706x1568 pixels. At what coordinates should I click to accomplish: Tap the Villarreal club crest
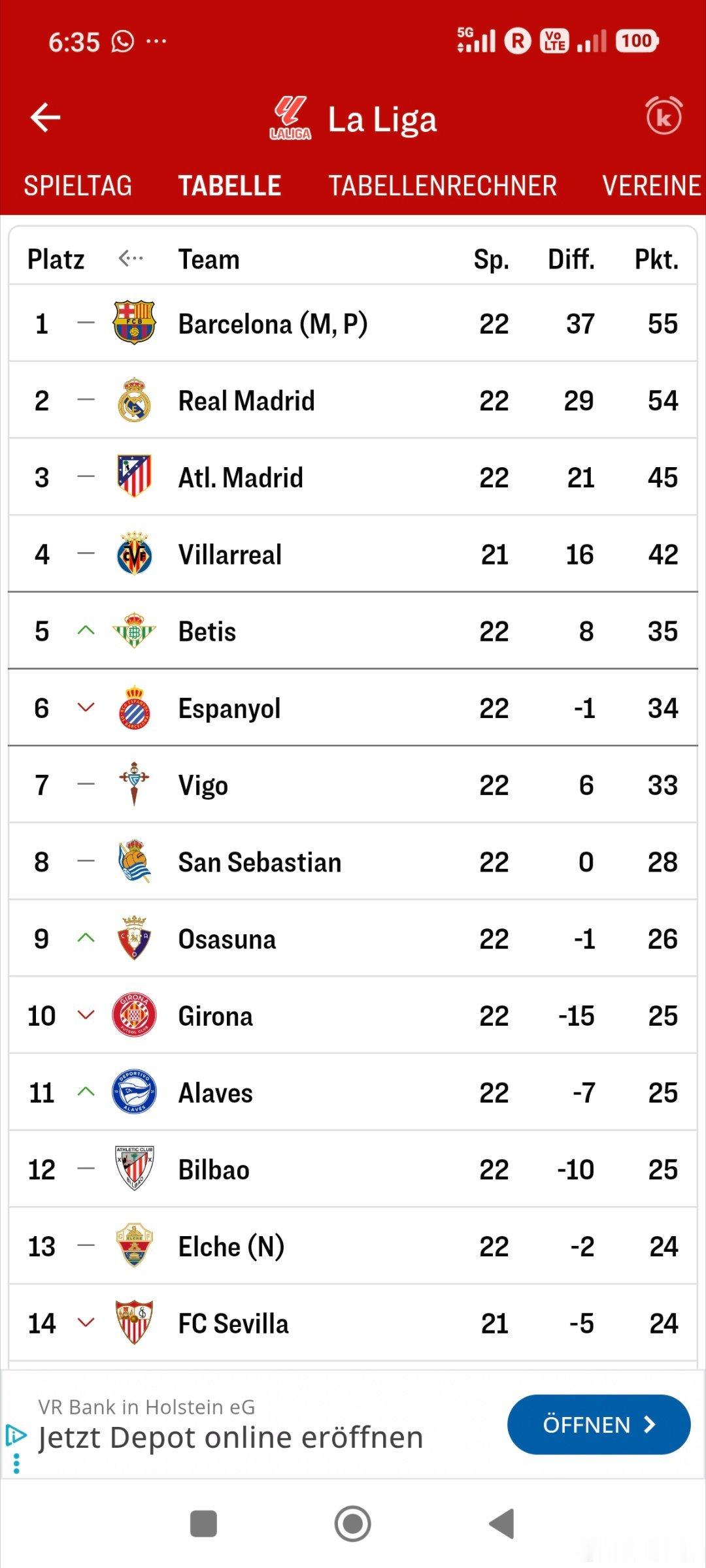134,554
